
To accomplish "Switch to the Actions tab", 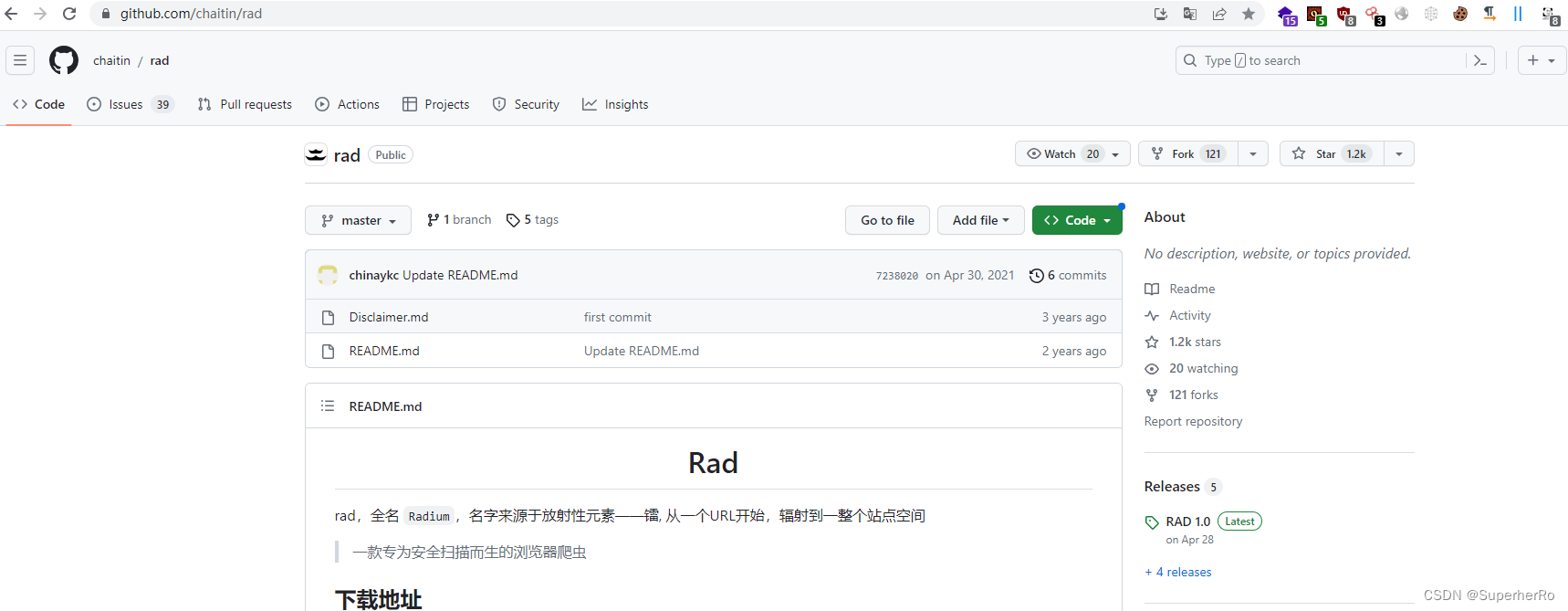I will click(347, 104).
